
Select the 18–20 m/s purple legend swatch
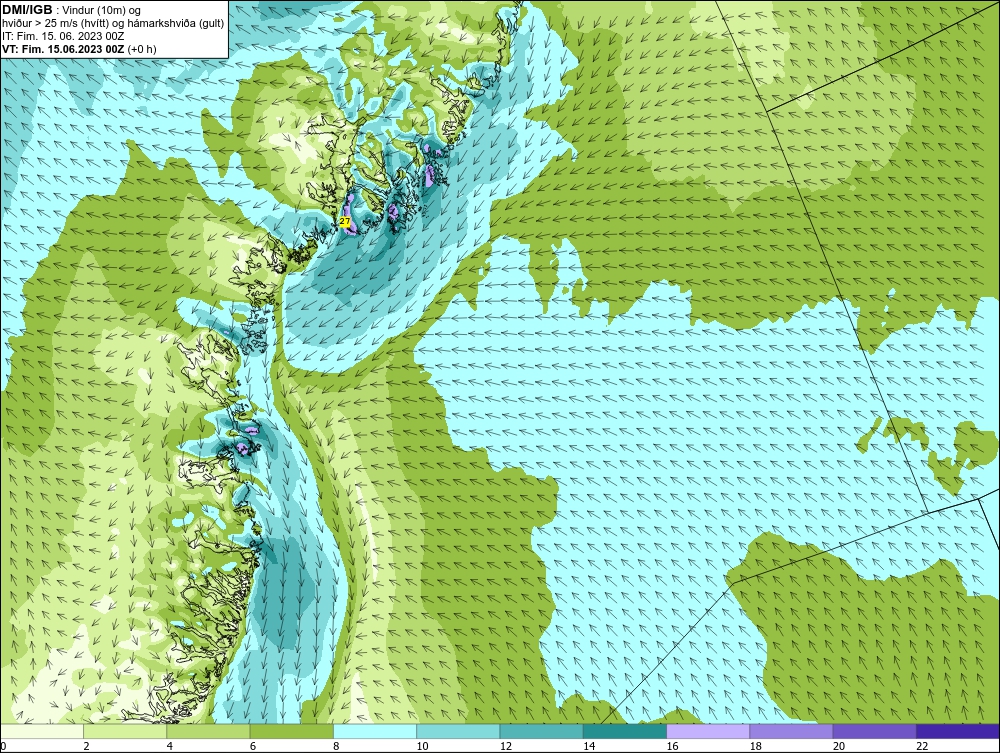[x=791, y=731]
